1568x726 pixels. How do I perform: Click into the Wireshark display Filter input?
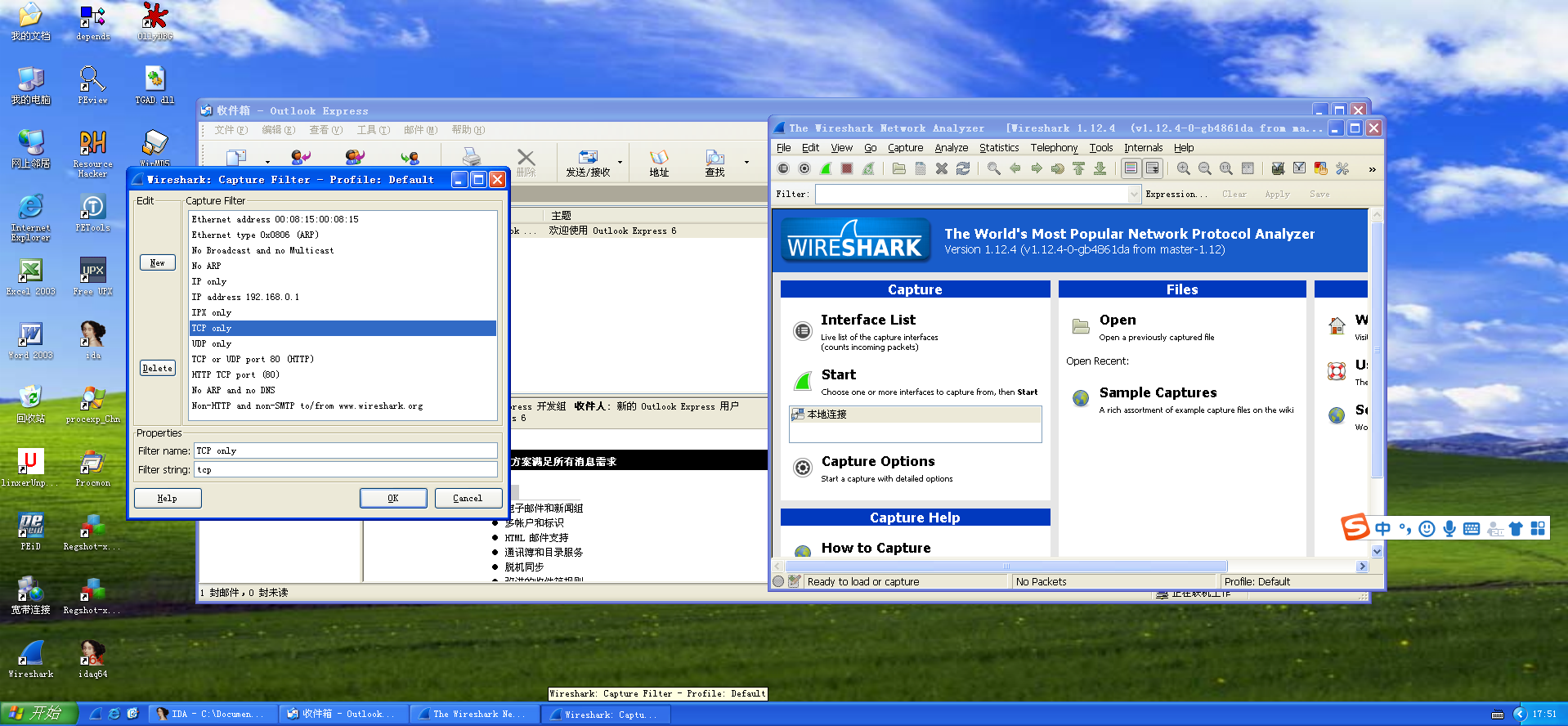pyautogui.click(x=972, y=195)
